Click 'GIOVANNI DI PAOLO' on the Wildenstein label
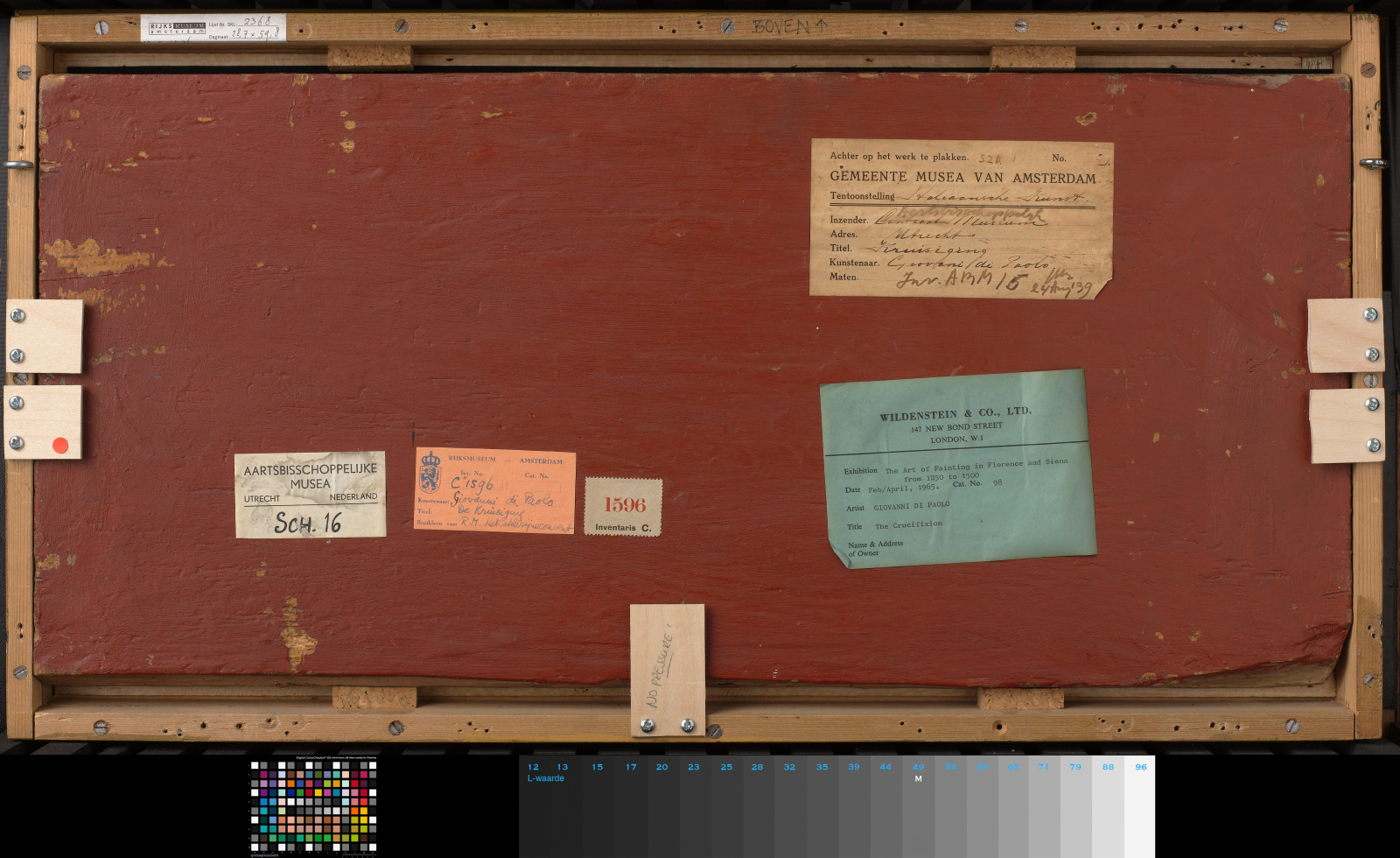Screen dimensions: 1400x858 (x=911, y=506)
